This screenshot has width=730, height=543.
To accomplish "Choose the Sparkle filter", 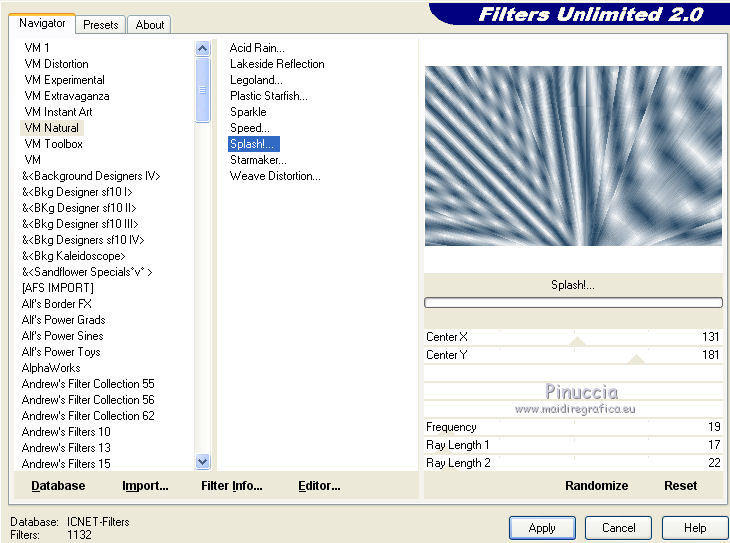I will [248, 112].
